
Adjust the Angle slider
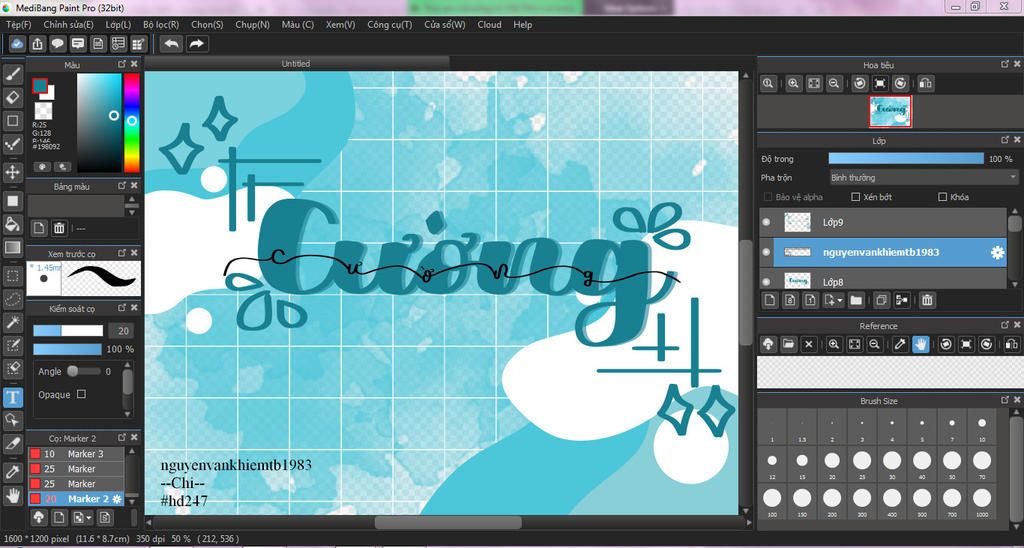84,371
